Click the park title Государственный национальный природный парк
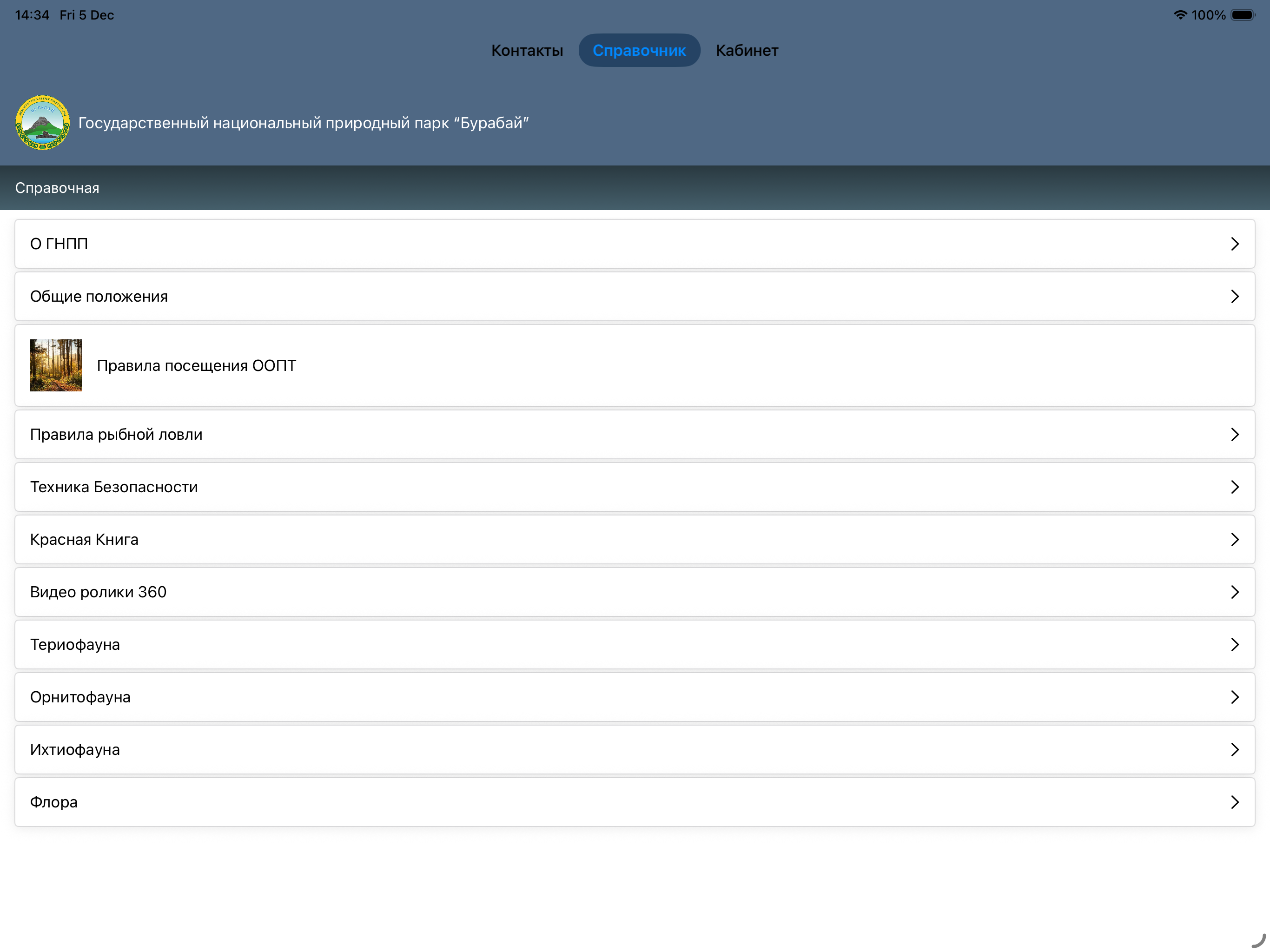1270x952 pixels. coord(303,123)
